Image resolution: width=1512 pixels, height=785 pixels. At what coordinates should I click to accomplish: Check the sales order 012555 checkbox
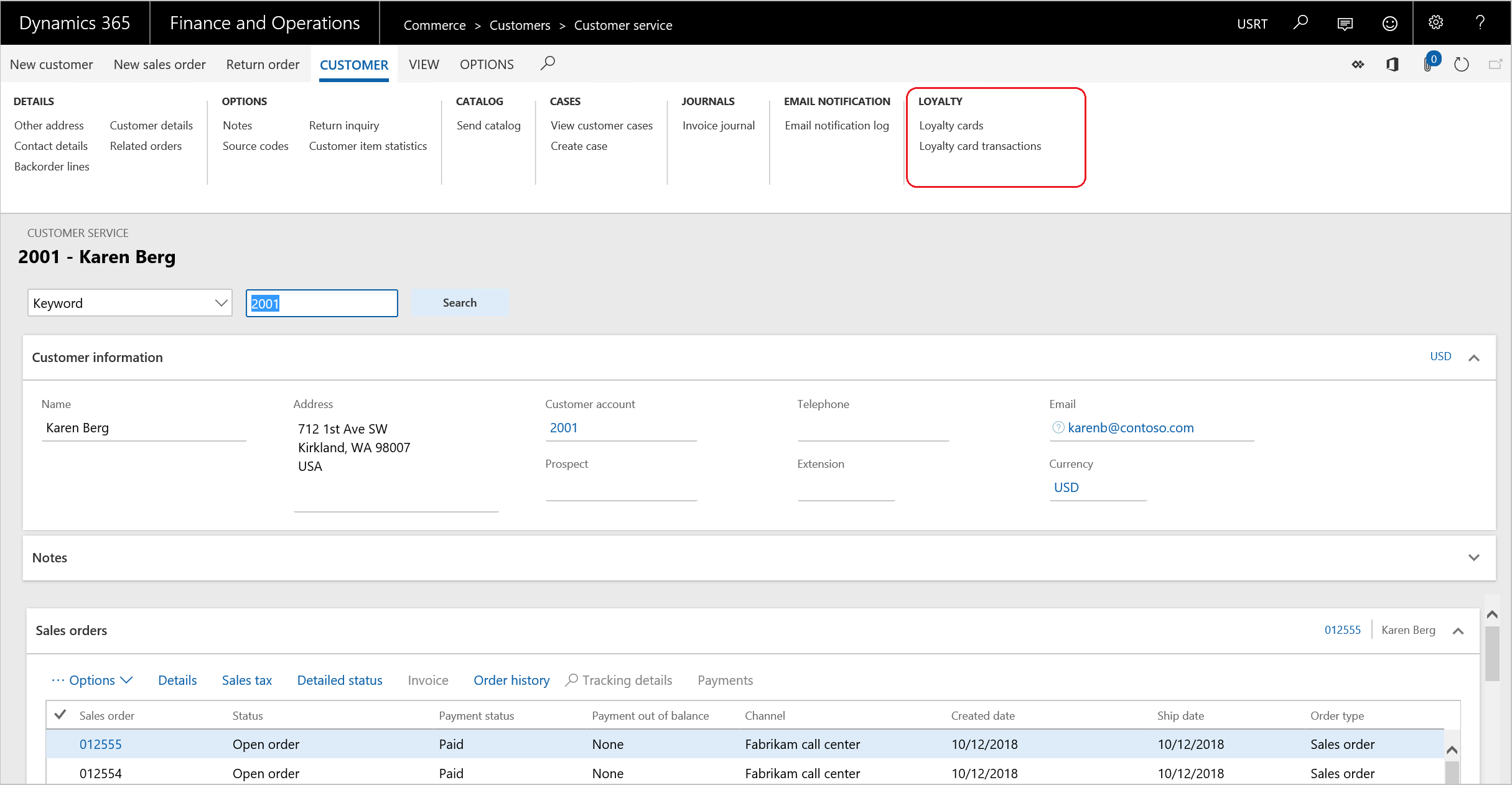click(62, 743)
